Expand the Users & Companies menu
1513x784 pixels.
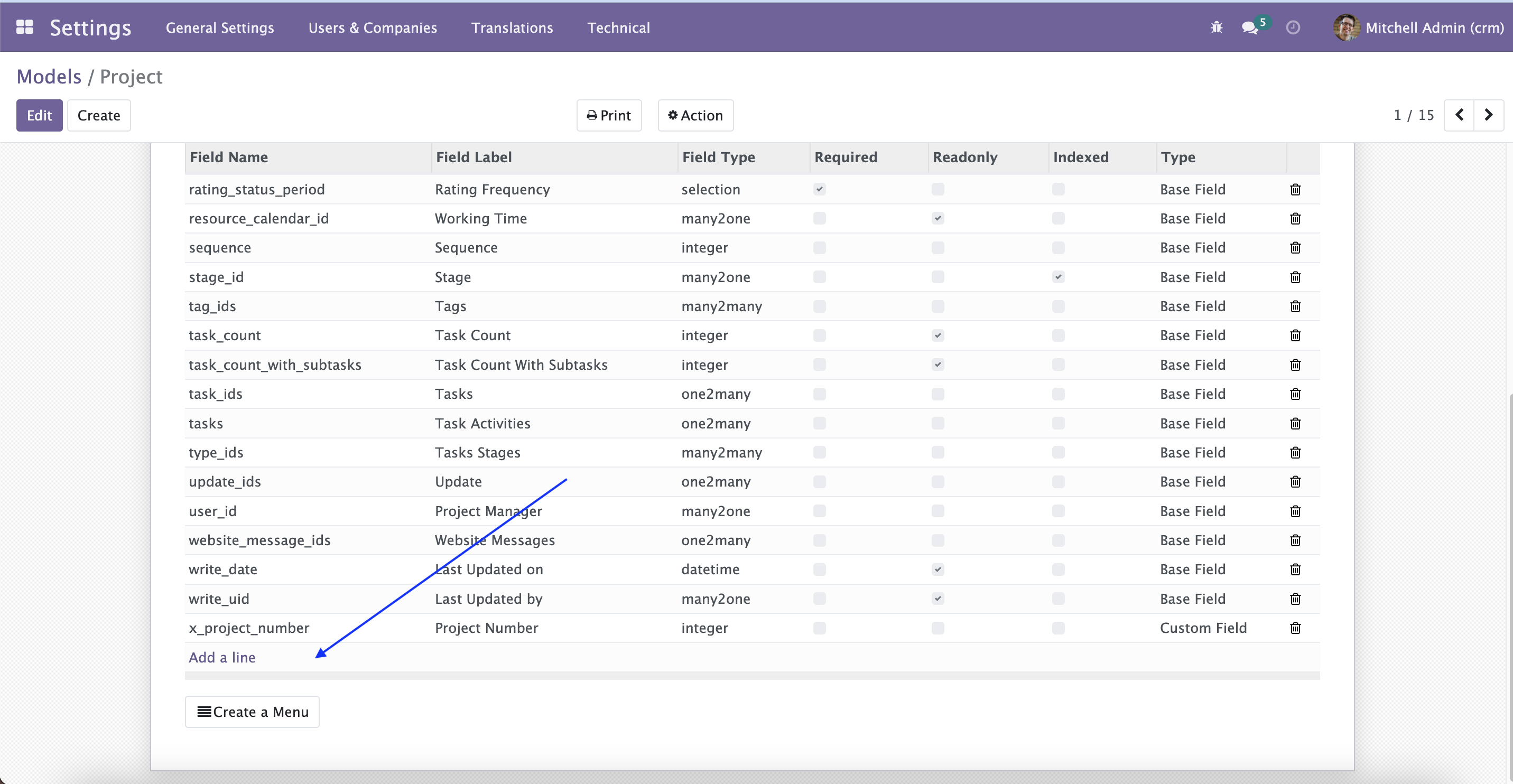[372, 27]
